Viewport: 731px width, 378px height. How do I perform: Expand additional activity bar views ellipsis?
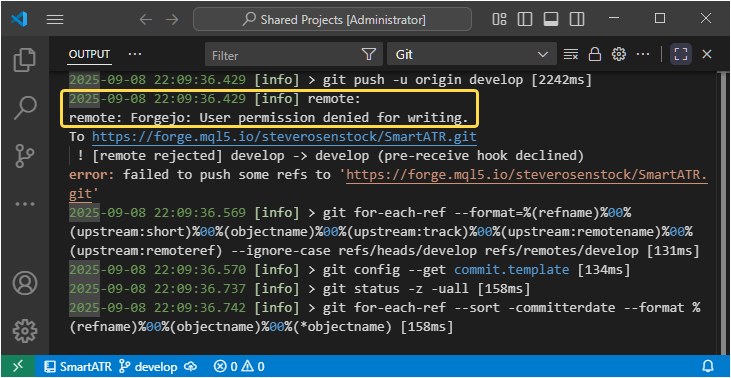(25, 204)
